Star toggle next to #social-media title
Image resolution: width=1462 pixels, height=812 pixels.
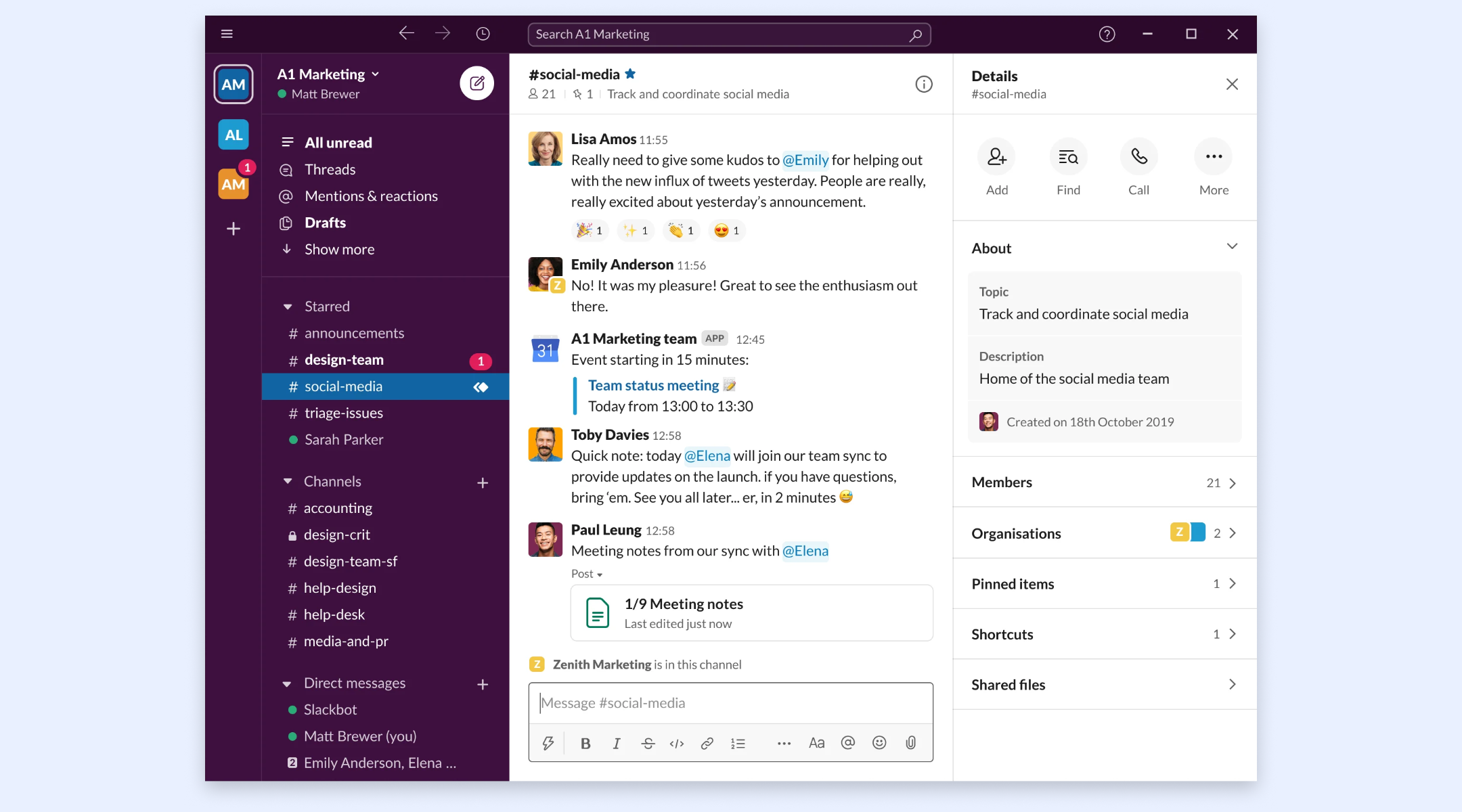click(630, 74)
